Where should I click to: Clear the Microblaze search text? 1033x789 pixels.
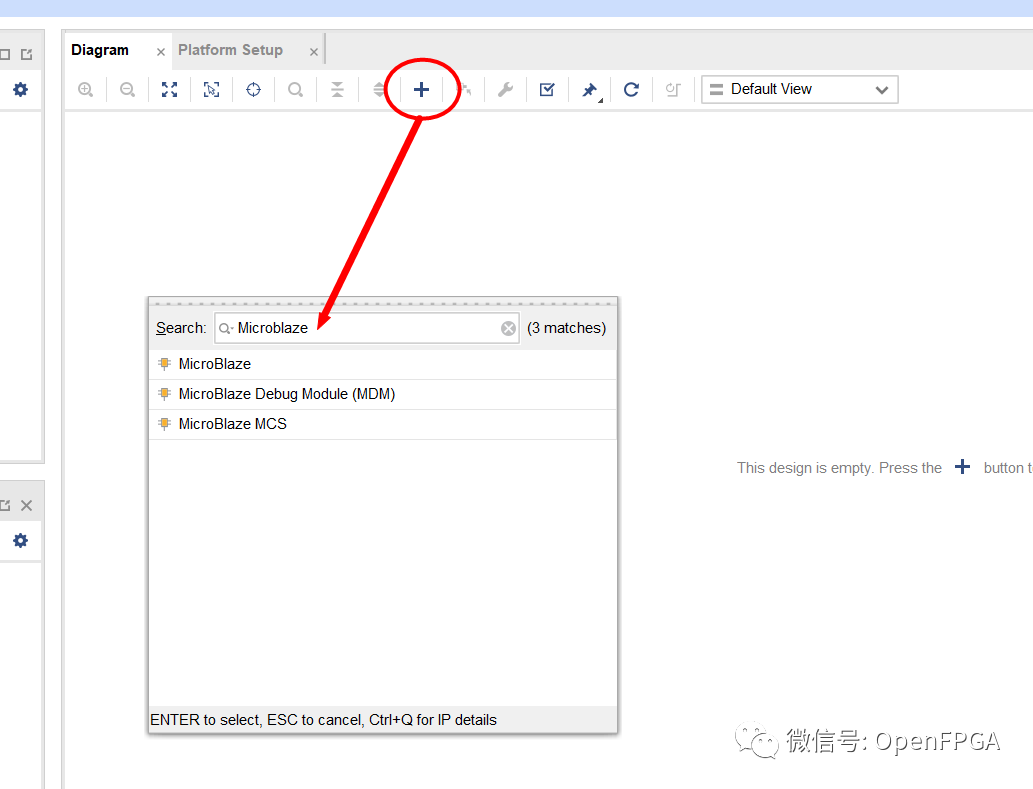point(509,328)
